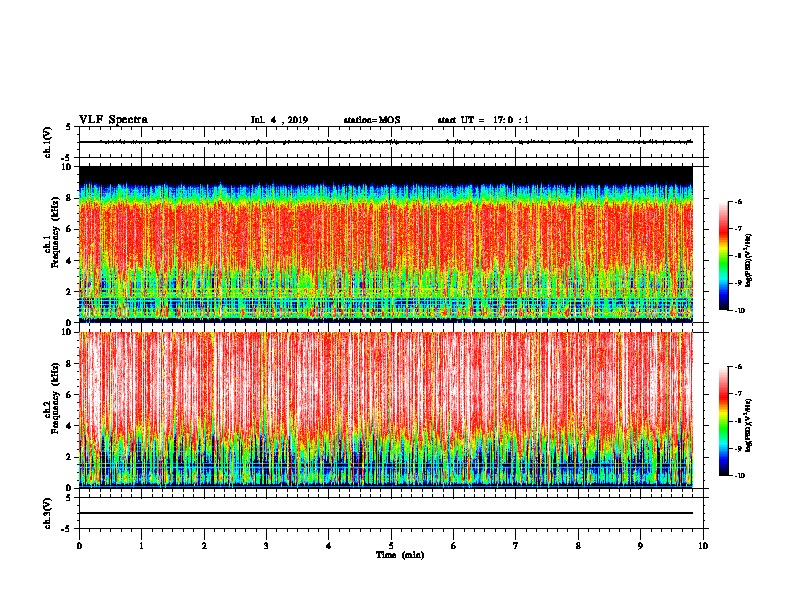This screenshot has height=612, width=792.
Task: Click the "-6" label on ch.1 color bar
Action: coord(738,201)
